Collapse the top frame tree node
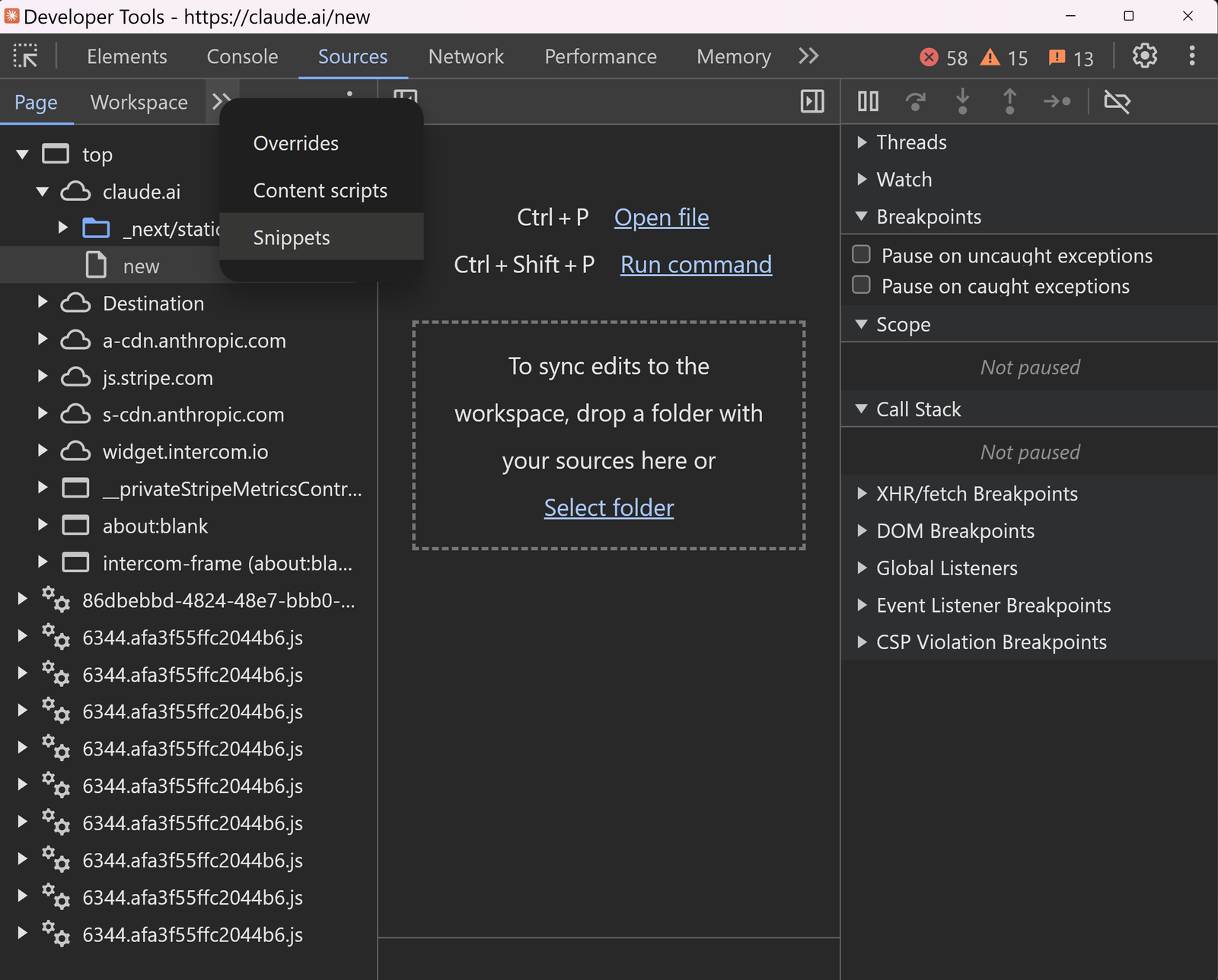This screenshot has width=1218, height=980. point(22,154)
